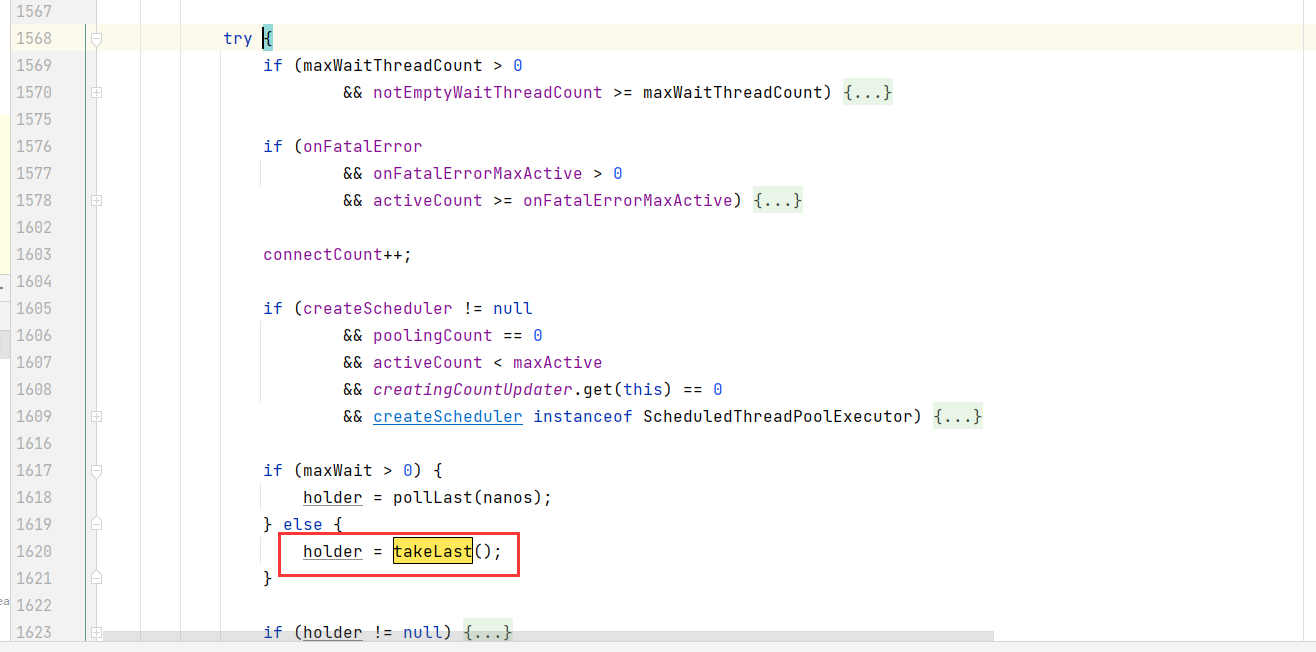Click the poolingCount variable
Screen dimensions: 1316x652
click(432, 336)
